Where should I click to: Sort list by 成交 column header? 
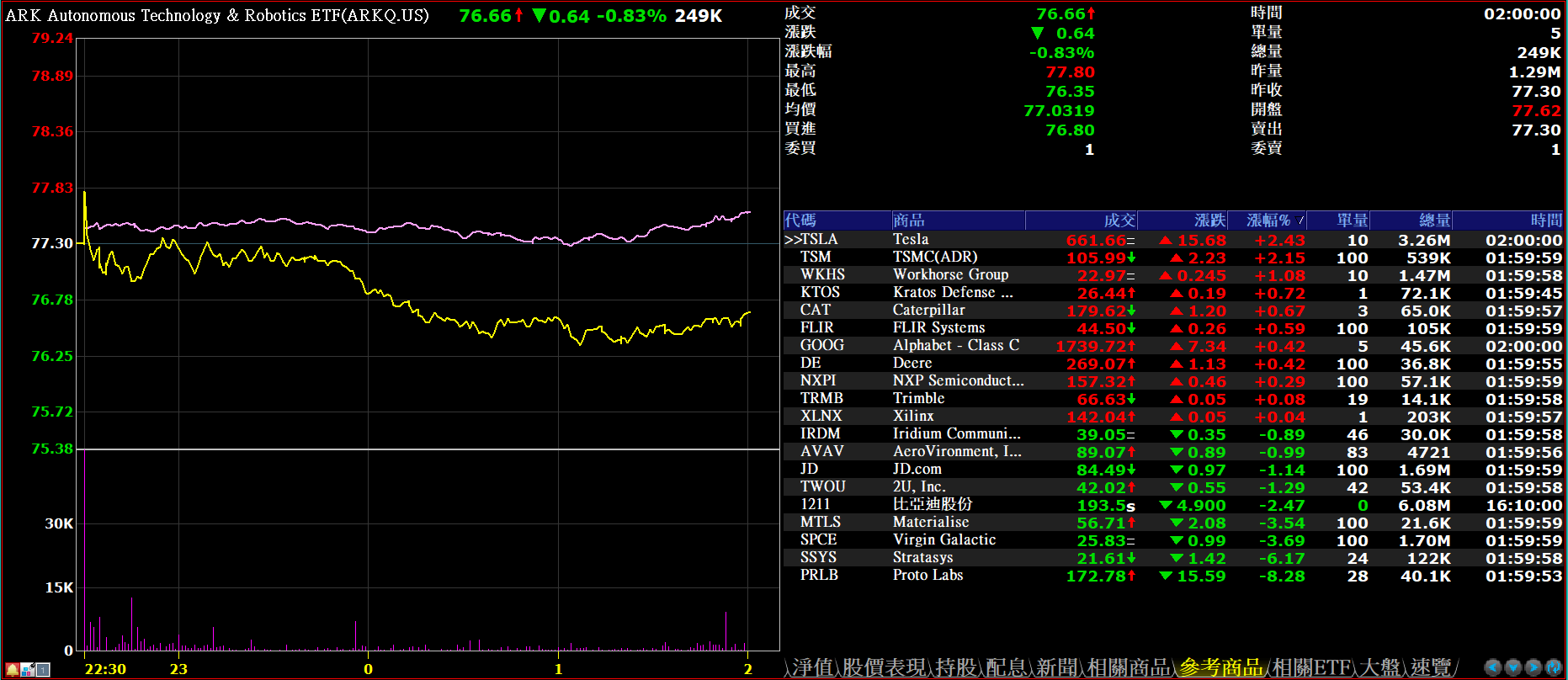(x=1119, y=220)
